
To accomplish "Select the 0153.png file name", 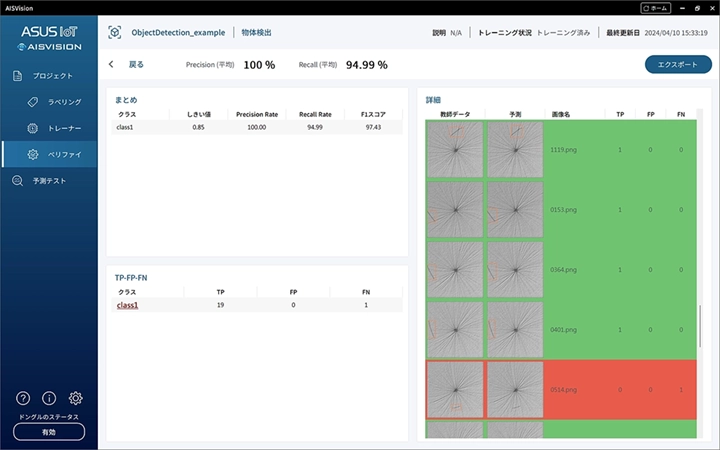I will coord(563,209).
